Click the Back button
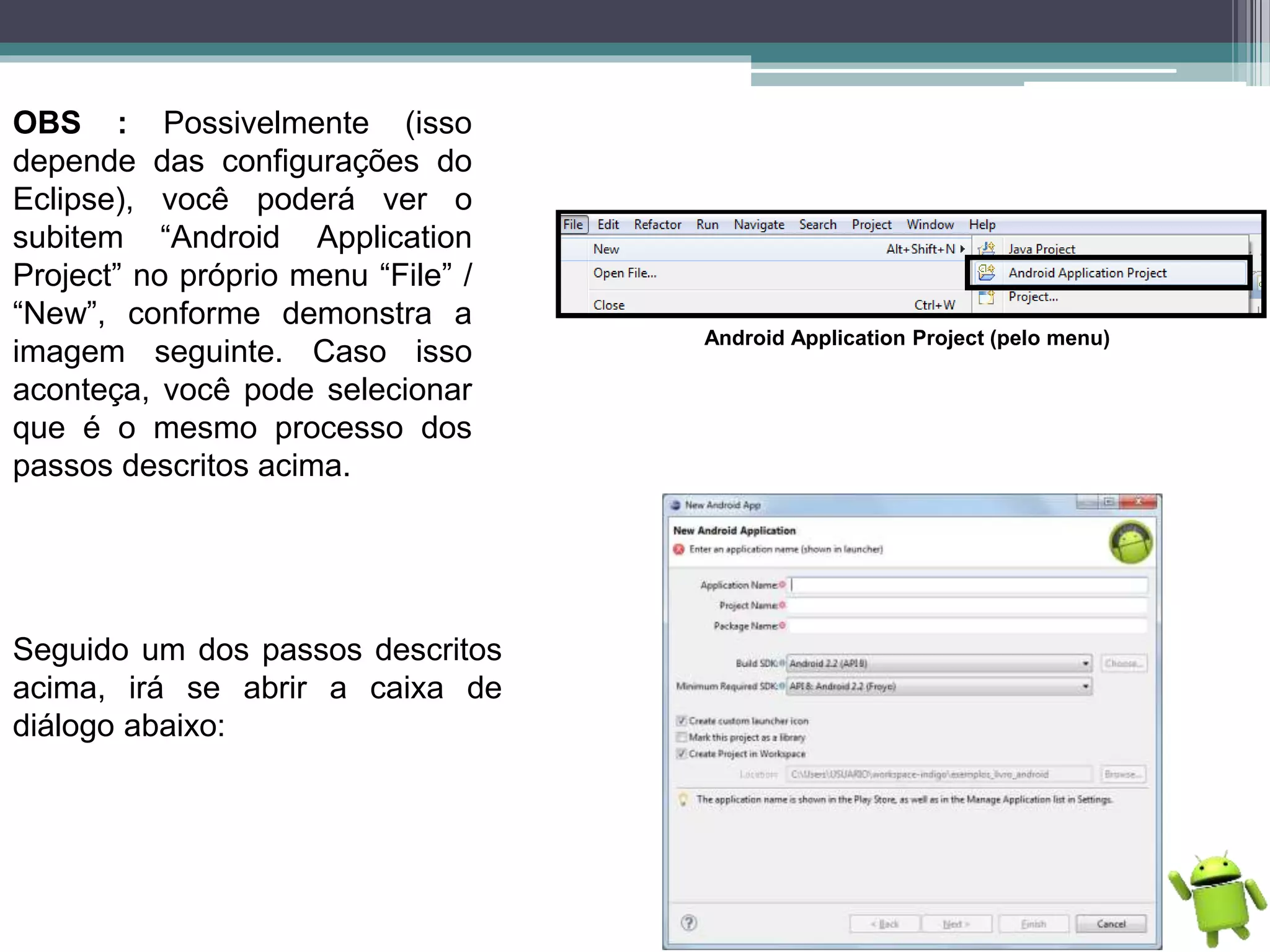 tap(885, 924)
